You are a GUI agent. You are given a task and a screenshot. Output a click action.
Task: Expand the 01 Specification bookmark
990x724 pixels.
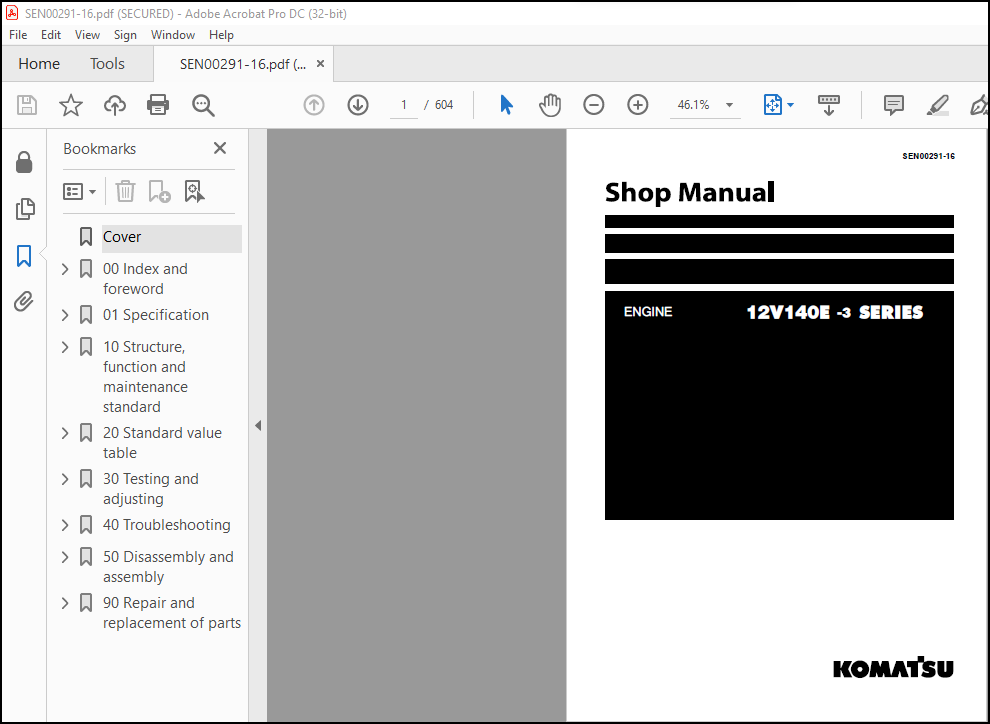[65, 315]
